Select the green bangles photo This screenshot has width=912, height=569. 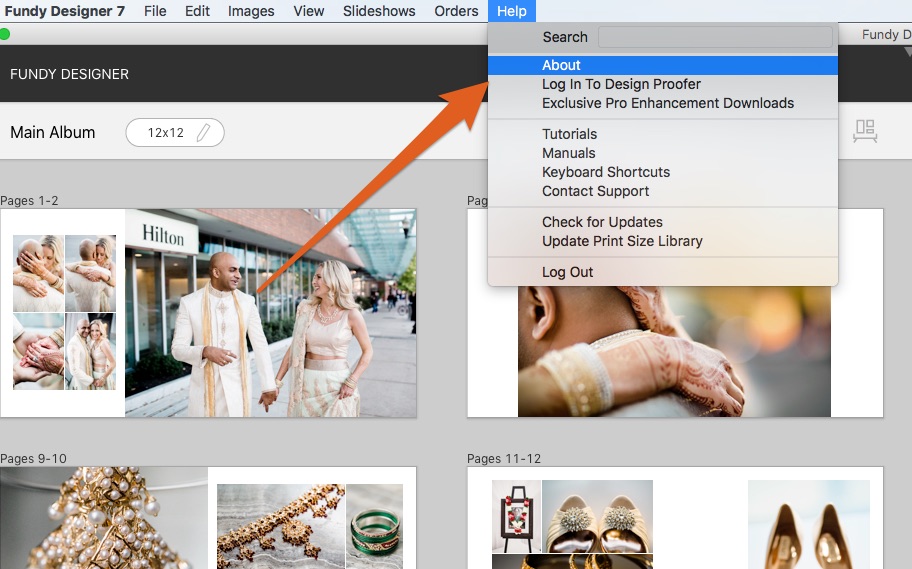point(375,527)
